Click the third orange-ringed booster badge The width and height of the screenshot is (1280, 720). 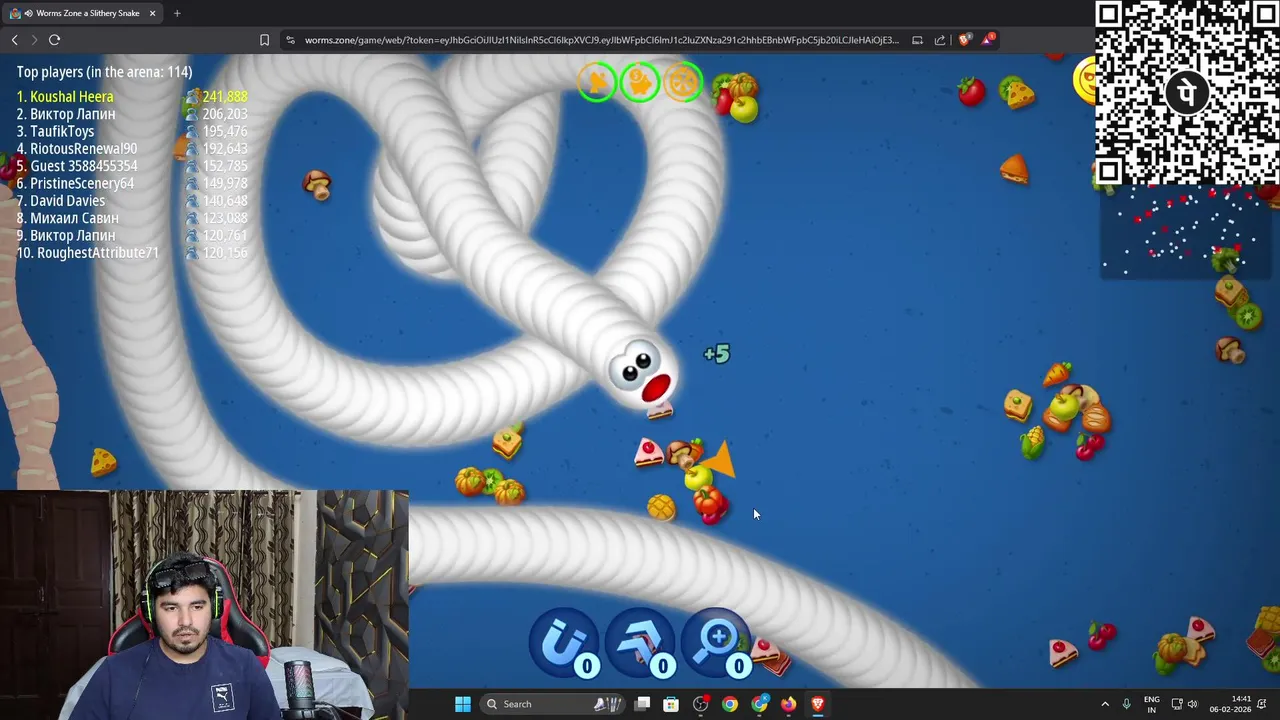tap(684, 82)
